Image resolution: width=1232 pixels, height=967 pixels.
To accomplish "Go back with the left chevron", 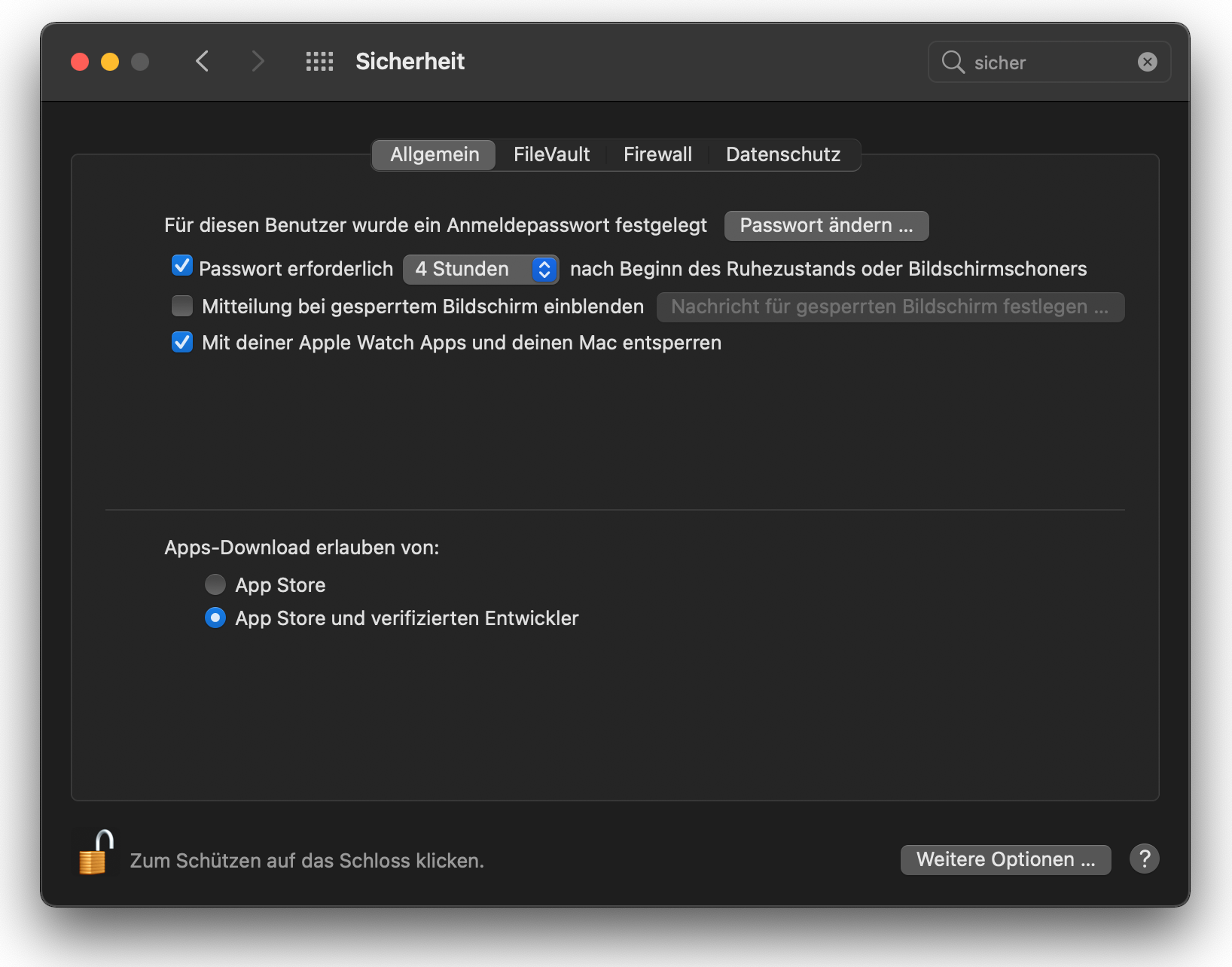I will 202,61.
